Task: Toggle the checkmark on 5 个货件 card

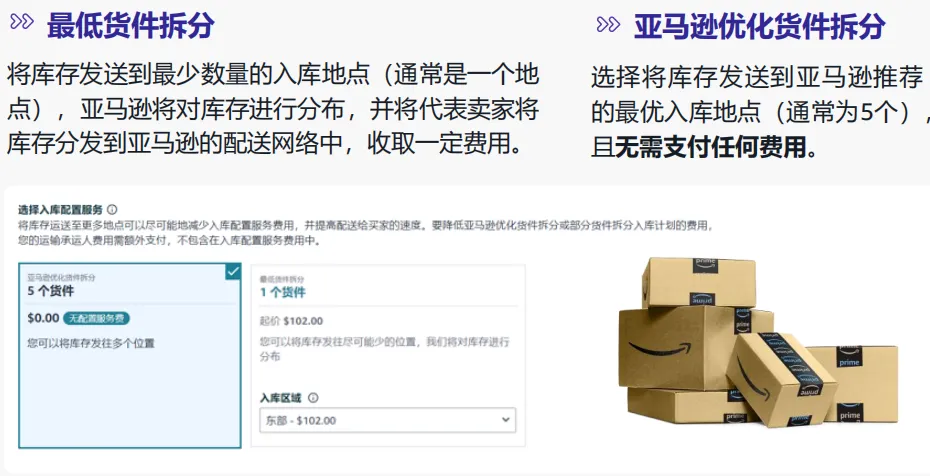Action: [233, 271]
